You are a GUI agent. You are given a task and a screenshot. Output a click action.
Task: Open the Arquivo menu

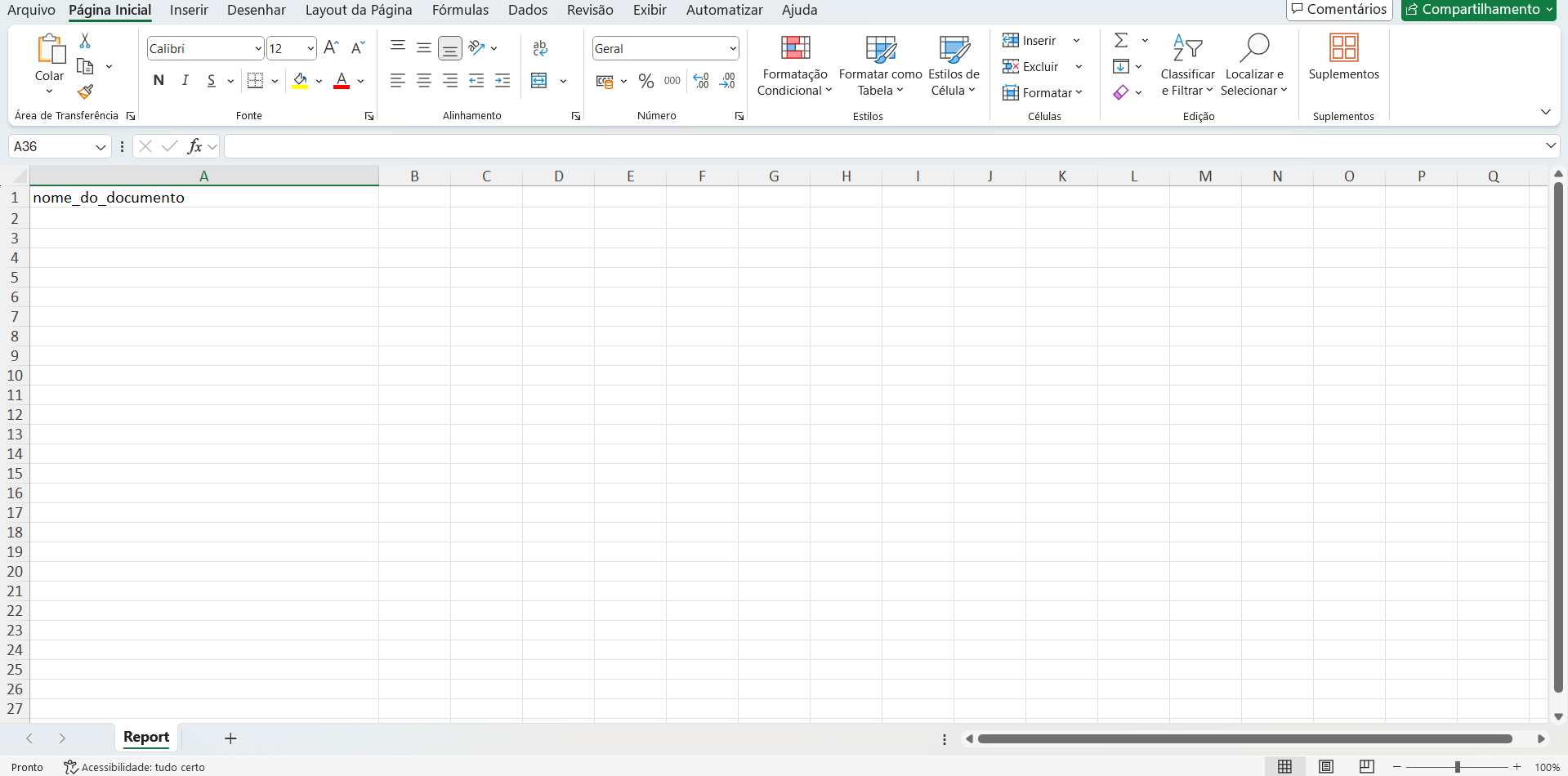tap(31, 10)
